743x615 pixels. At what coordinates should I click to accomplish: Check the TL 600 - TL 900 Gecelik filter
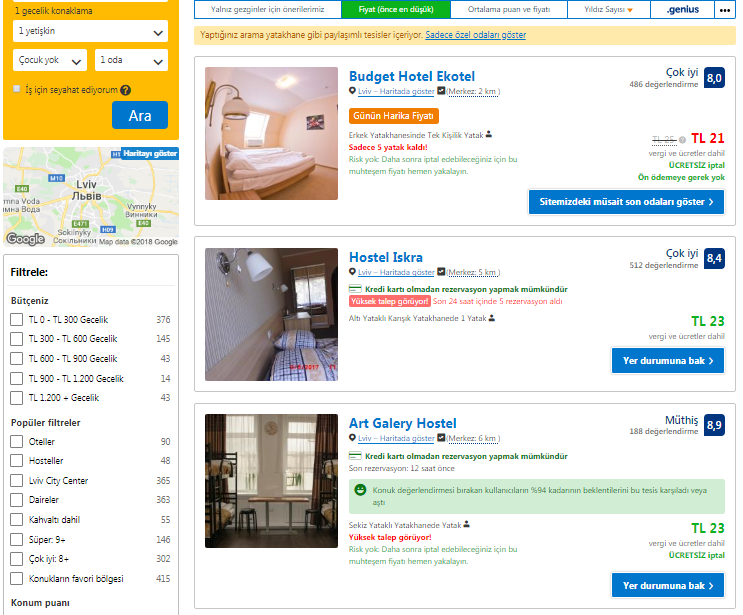pyautogui.click(x=17, y=359)
